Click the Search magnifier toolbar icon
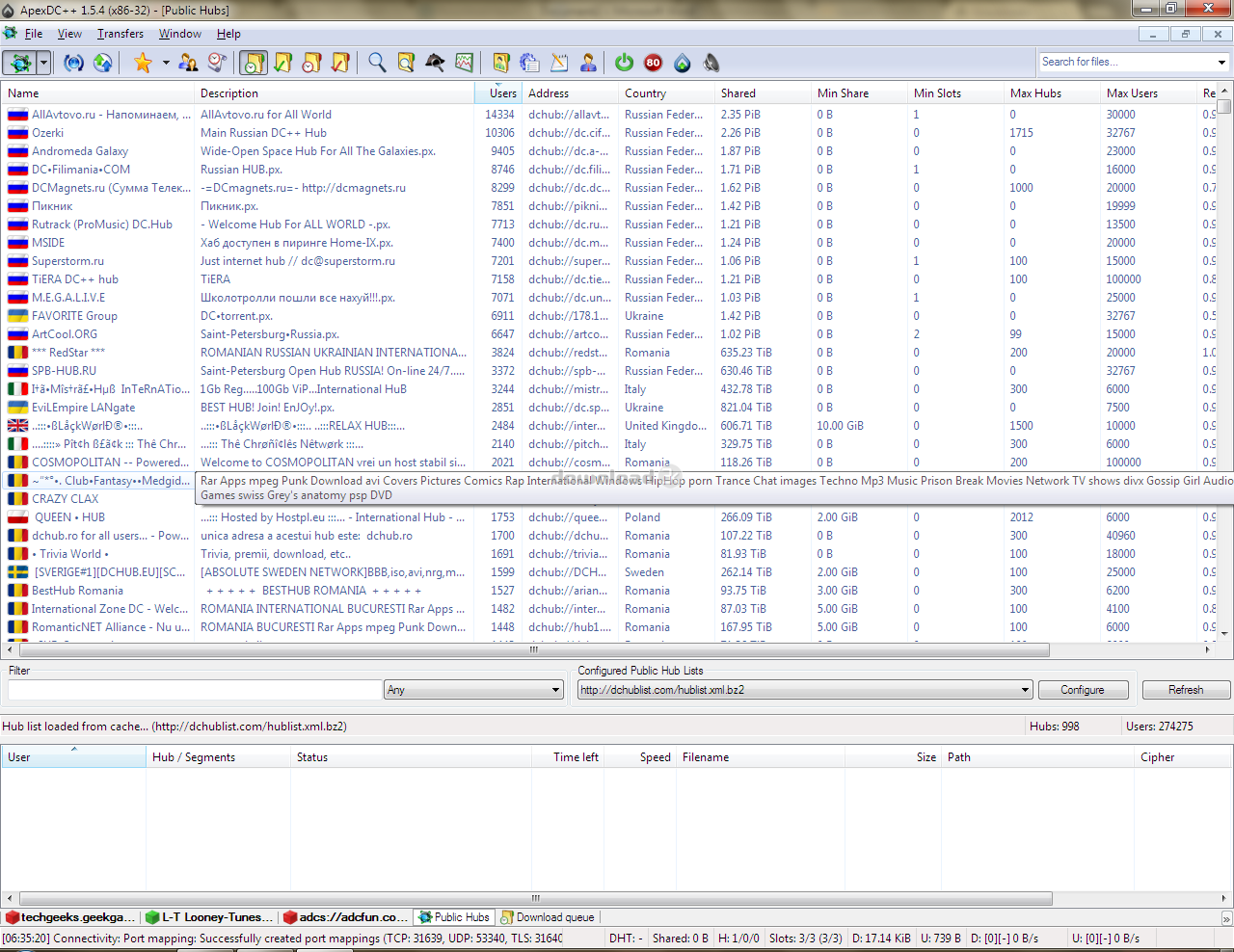Viewport: 1234px width, 952px height. click(x=377, y=64)
